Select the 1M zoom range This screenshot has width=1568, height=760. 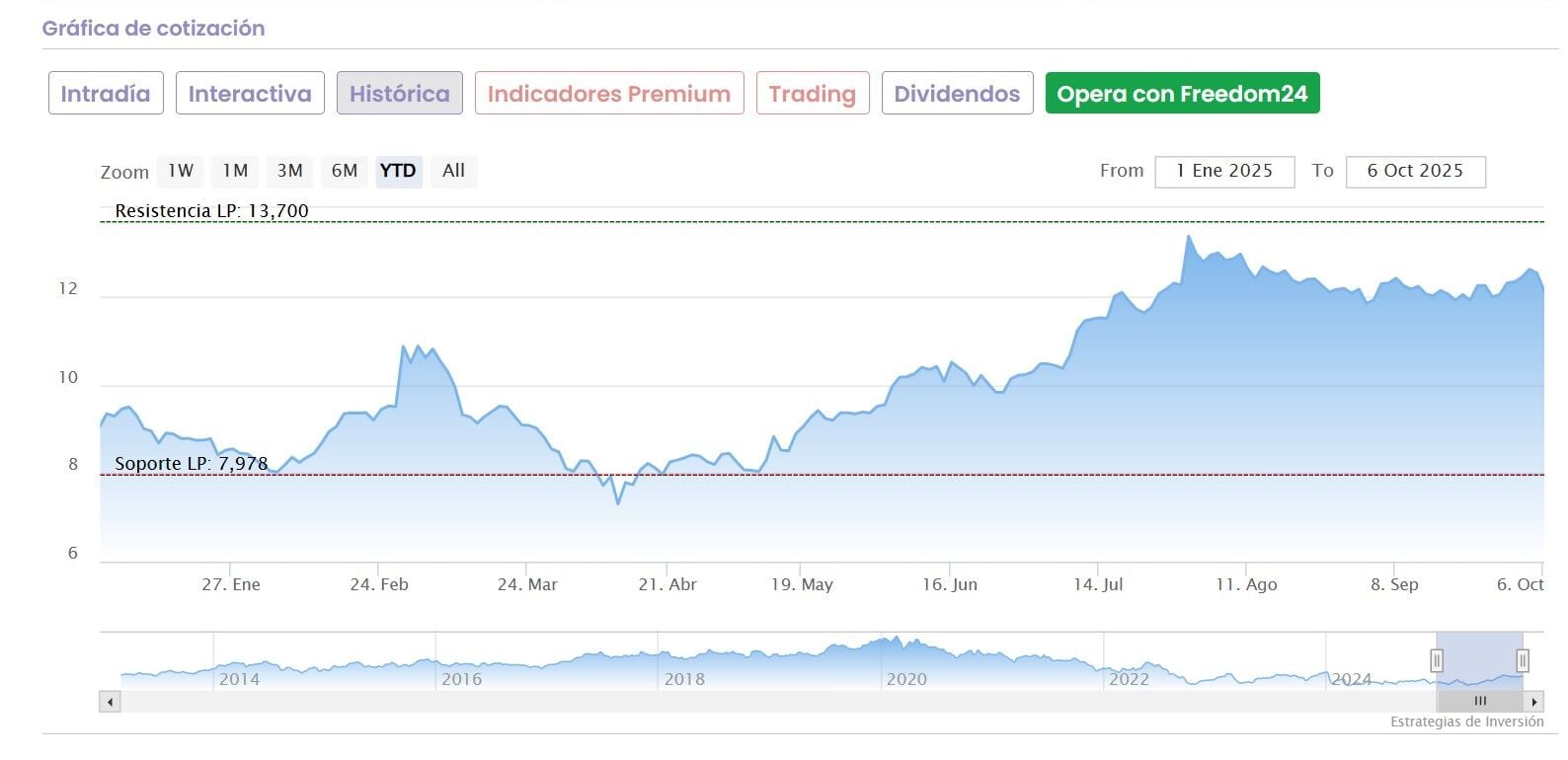click(235, 171)
